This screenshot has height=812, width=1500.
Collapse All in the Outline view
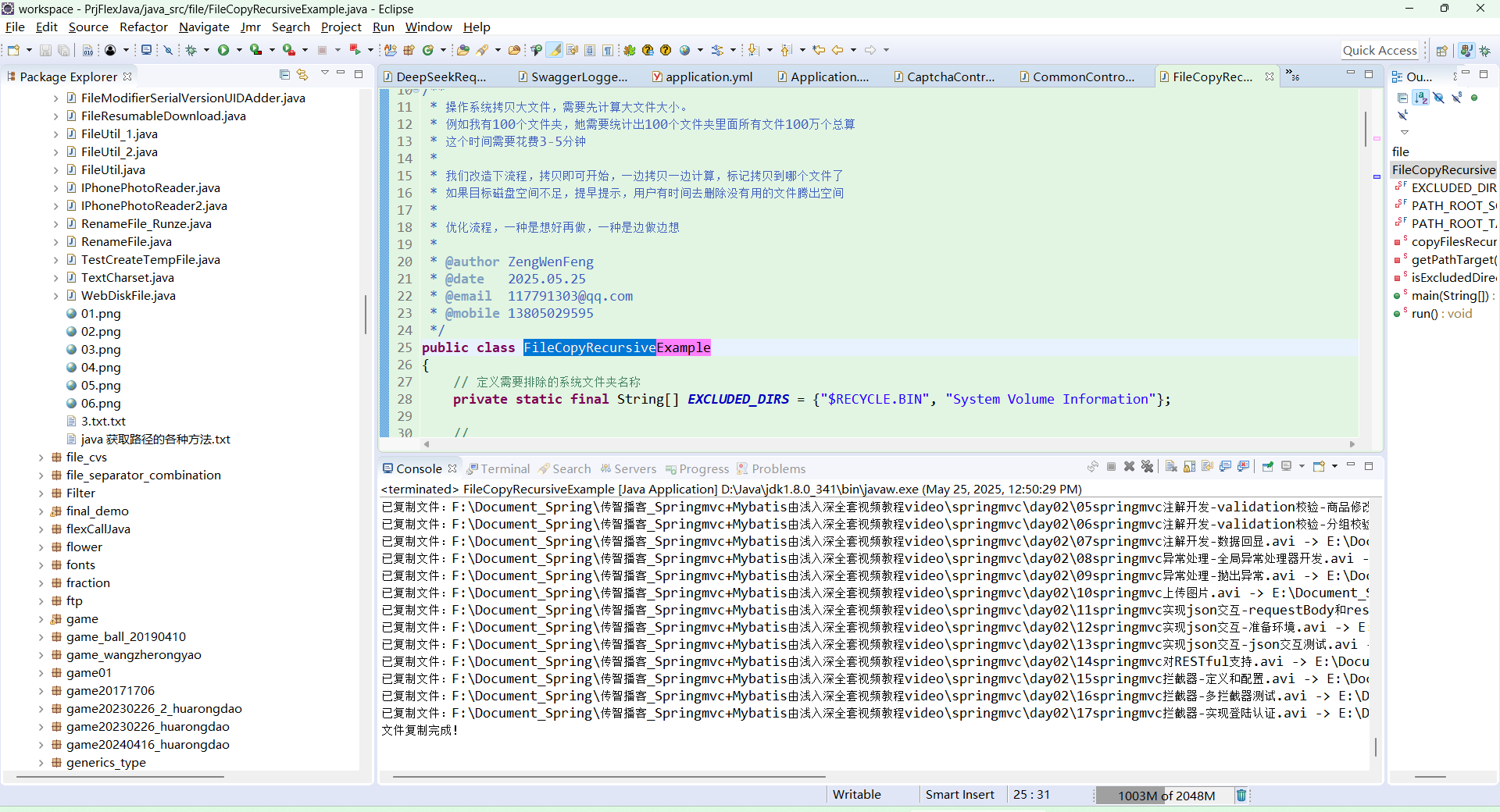click(x=1402, y=98)
